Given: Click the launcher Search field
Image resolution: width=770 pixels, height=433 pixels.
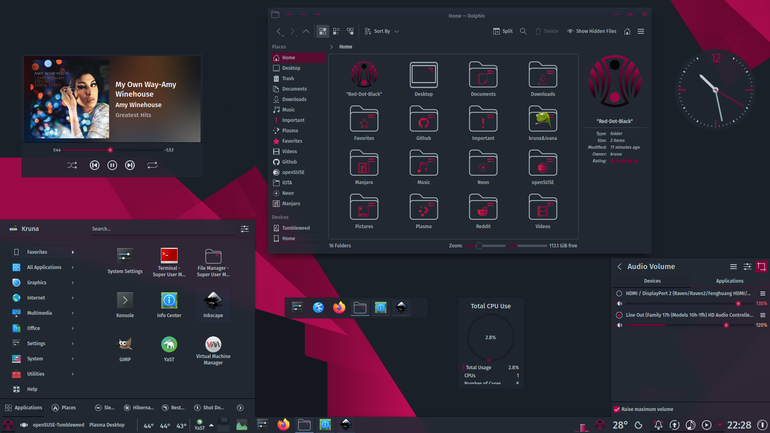Looking at the screenshot, I should point(162,229).
